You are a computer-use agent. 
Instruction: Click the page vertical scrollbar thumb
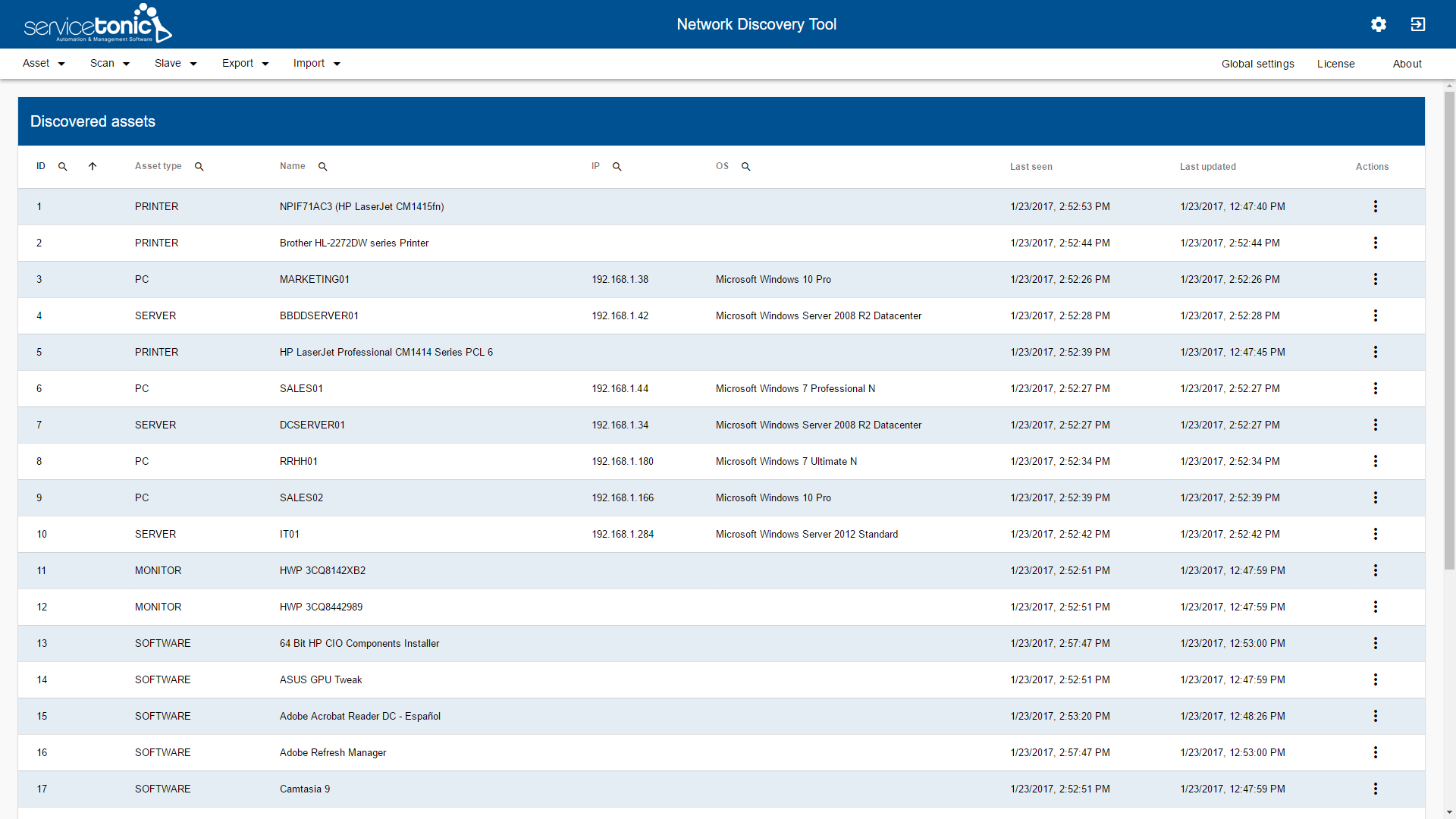click(x=1449, y=330)
